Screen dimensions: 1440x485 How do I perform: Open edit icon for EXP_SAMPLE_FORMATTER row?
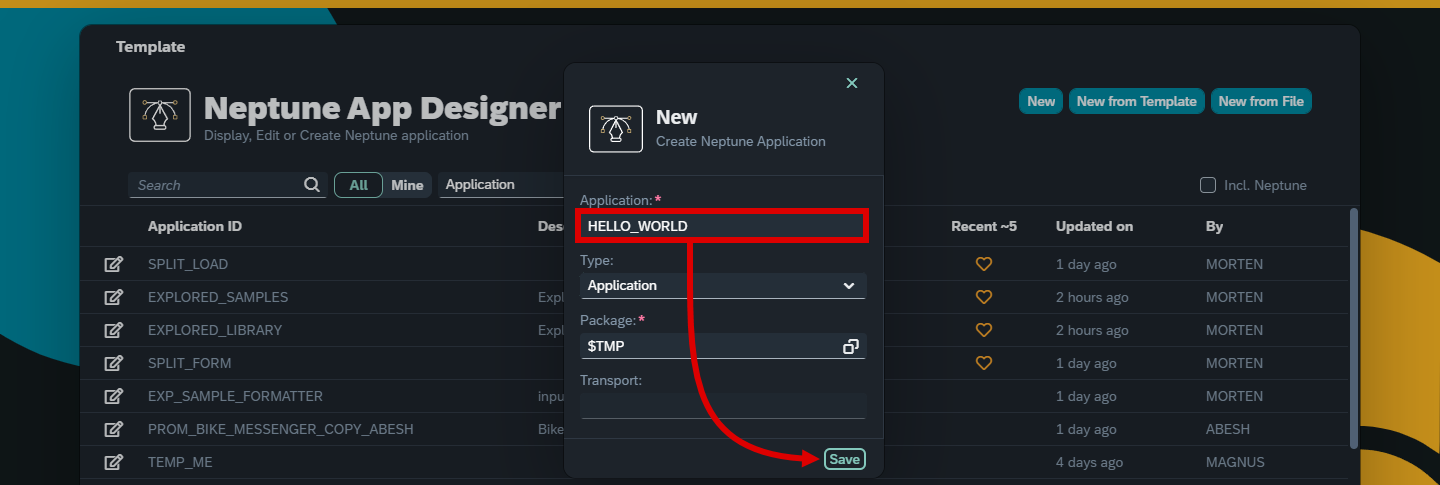pyautogui.click(x=114, y=396)
